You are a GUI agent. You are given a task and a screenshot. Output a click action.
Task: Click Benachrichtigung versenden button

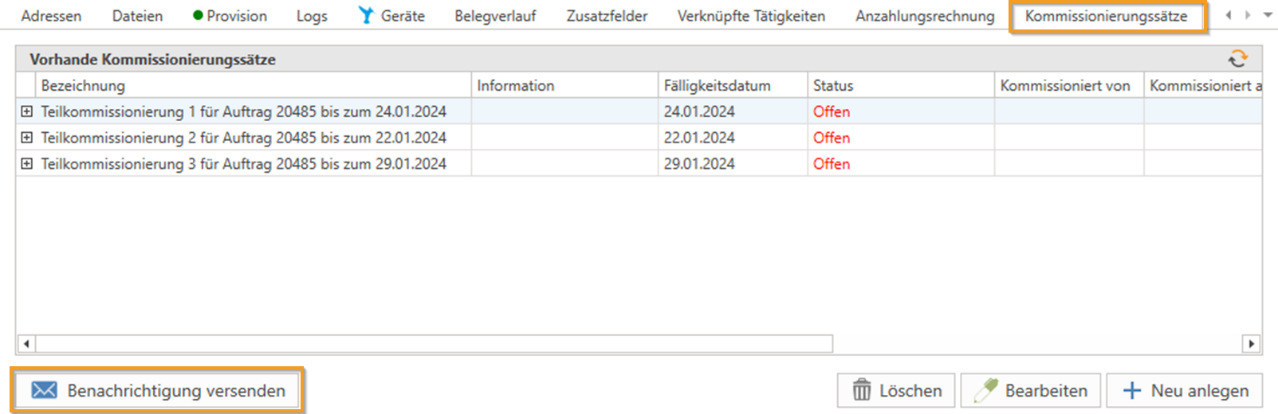pos(157,391)
